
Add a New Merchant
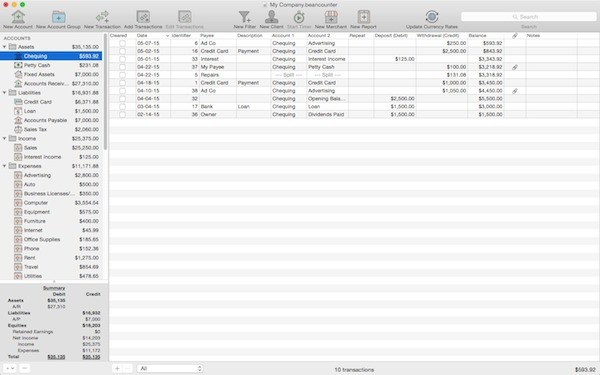331,17
